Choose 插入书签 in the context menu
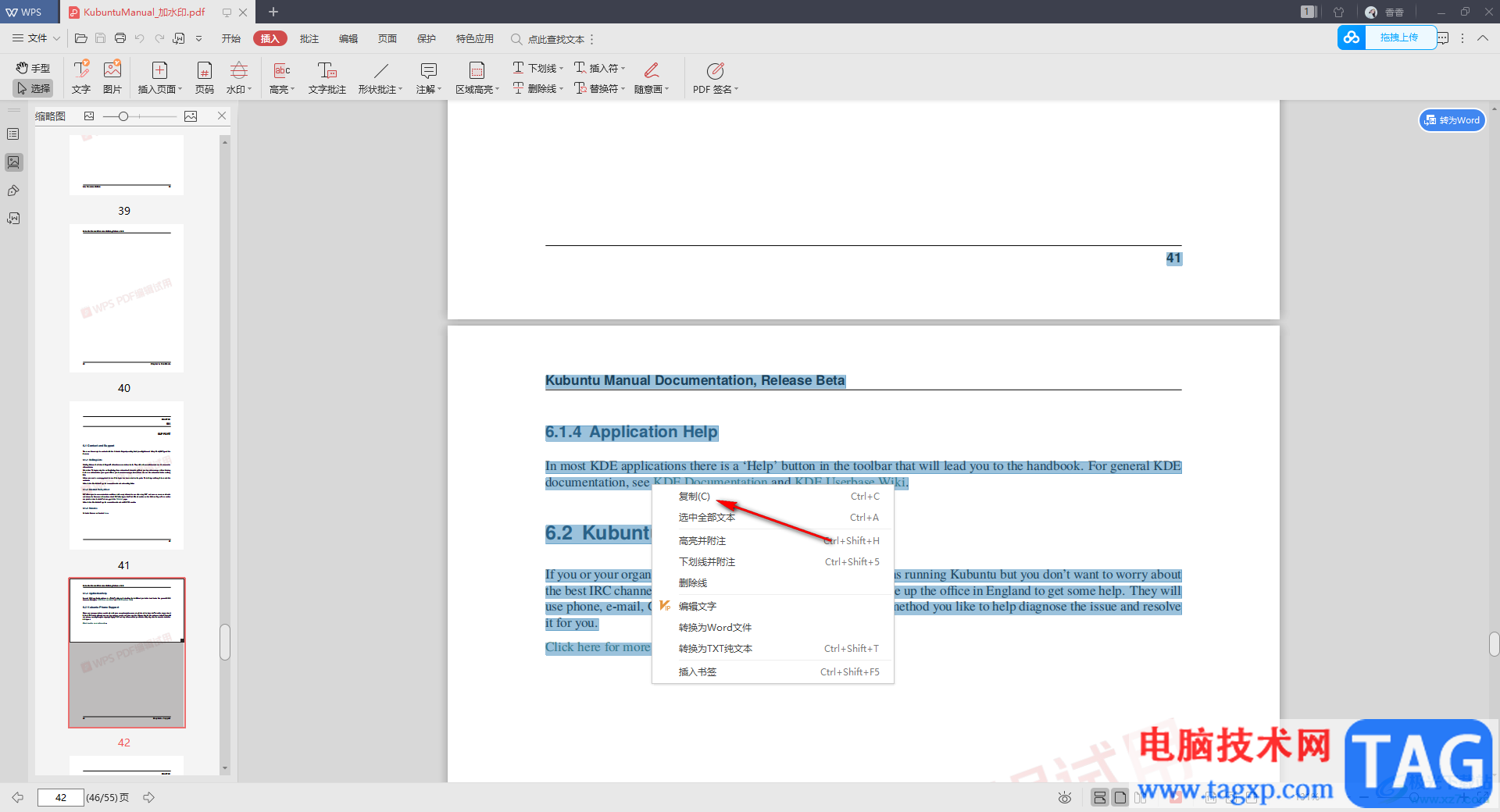This screenshot has height=812, width=1500. click(x=773, y=672)
